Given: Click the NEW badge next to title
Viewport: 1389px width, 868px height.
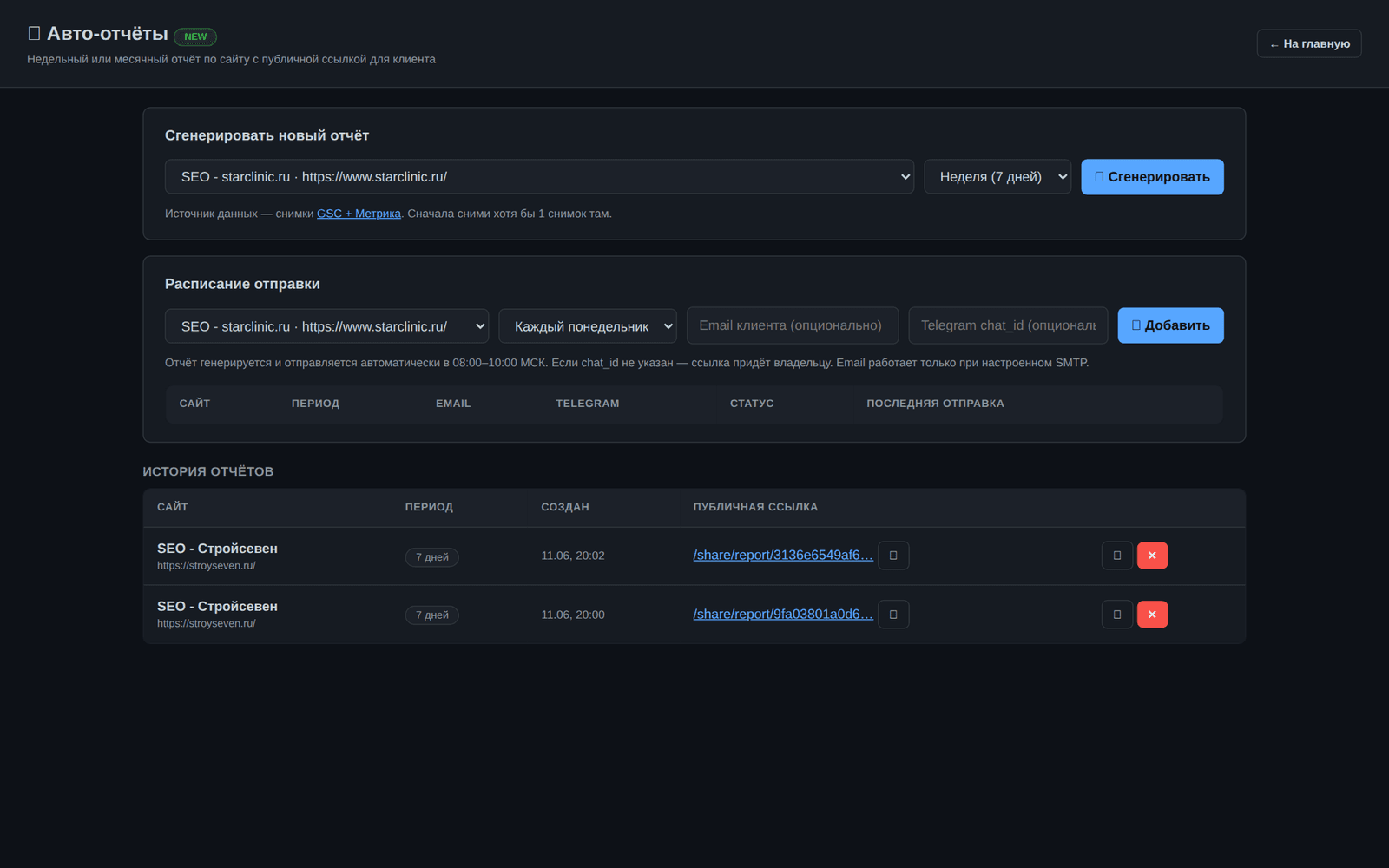Looking at the screenshot, I should (195, 36).
